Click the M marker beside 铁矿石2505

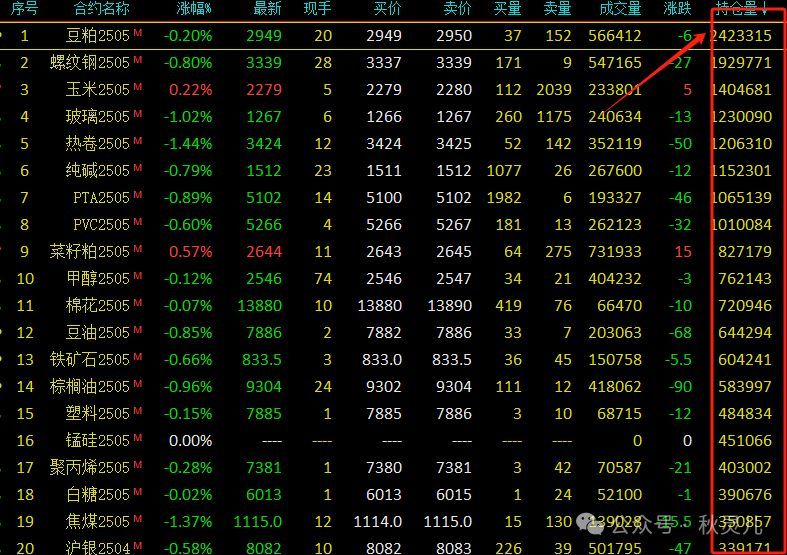(x=138, y=357)
